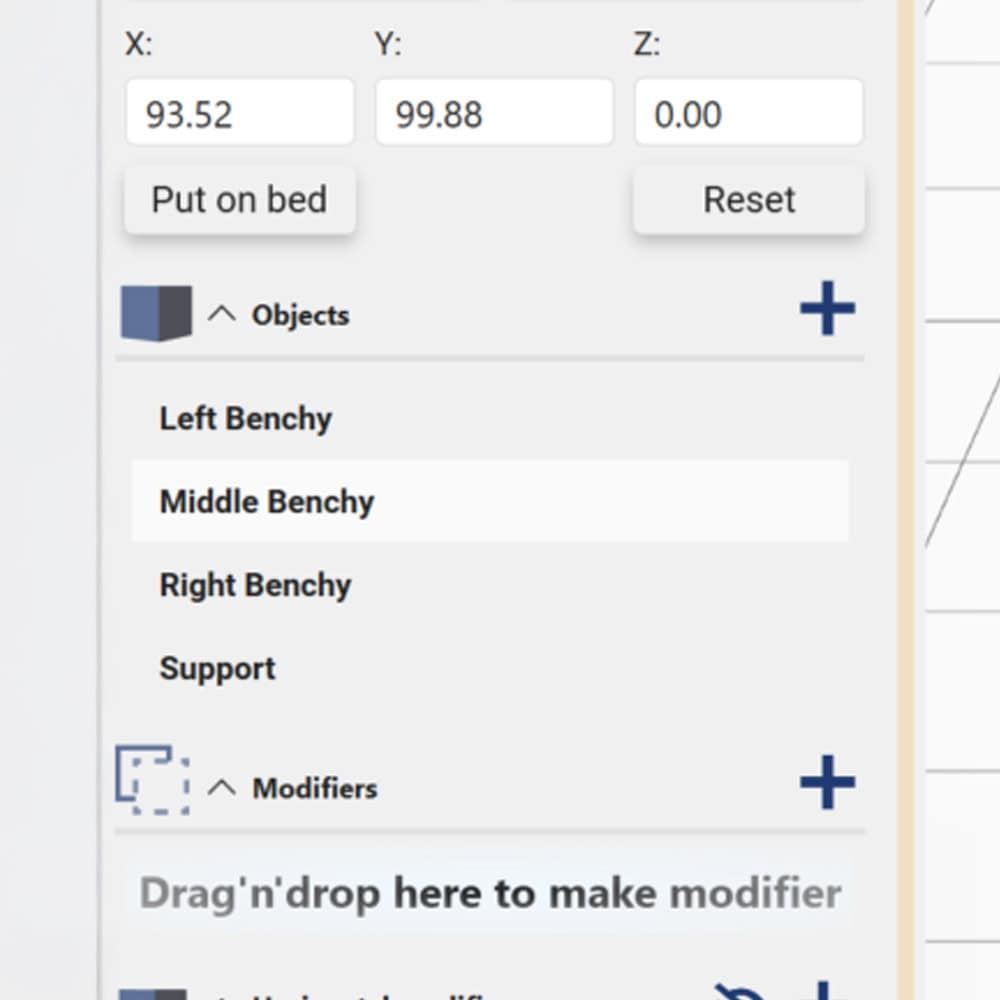Click the Modifiers dashed-box icon
Screen dimensions: 1000x1000
(x=153, y=779)
